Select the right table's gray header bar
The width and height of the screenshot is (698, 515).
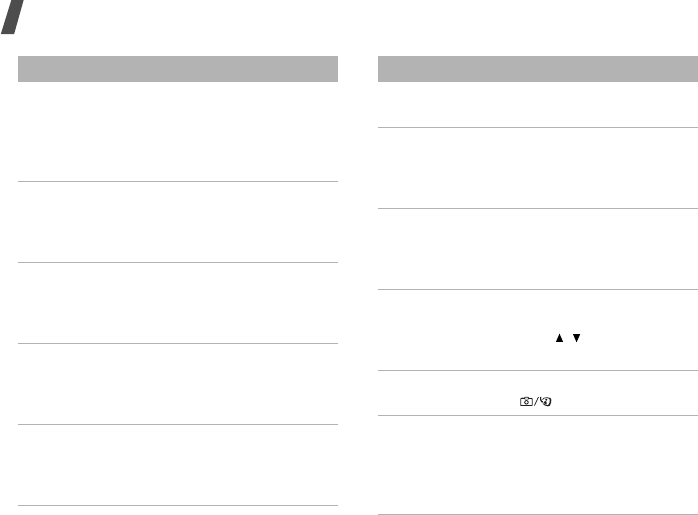pyautogui.click(x=538, y=69)
